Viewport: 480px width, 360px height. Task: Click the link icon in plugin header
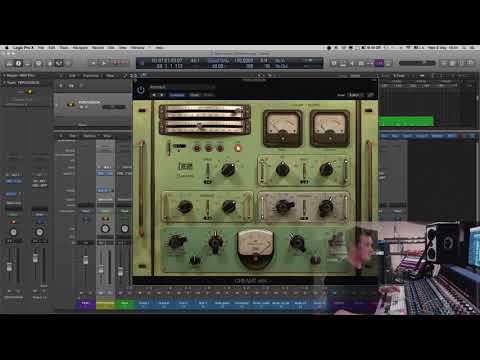(370, 95)
